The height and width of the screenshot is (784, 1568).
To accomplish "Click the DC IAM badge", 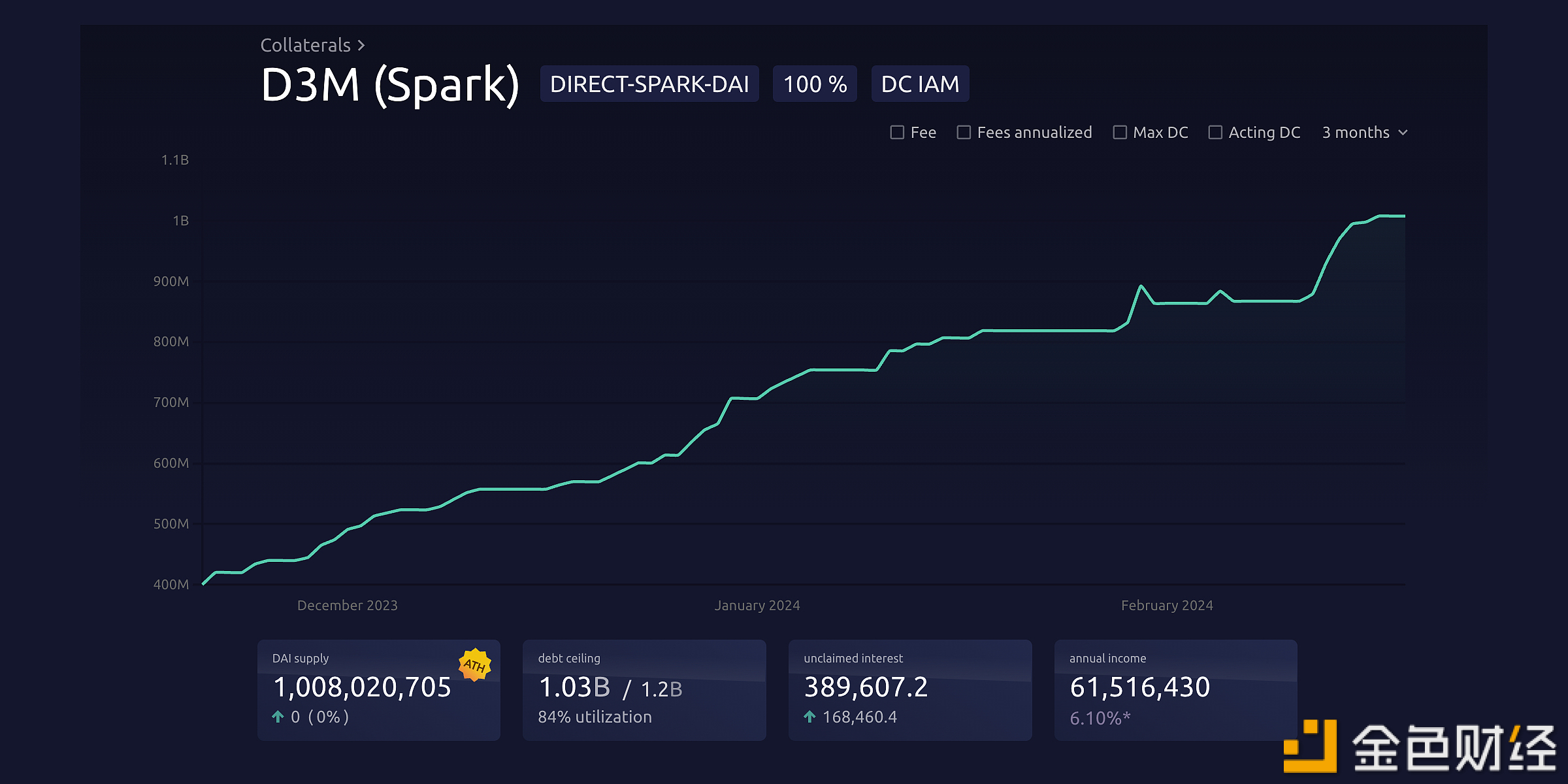I will (920, 84).
